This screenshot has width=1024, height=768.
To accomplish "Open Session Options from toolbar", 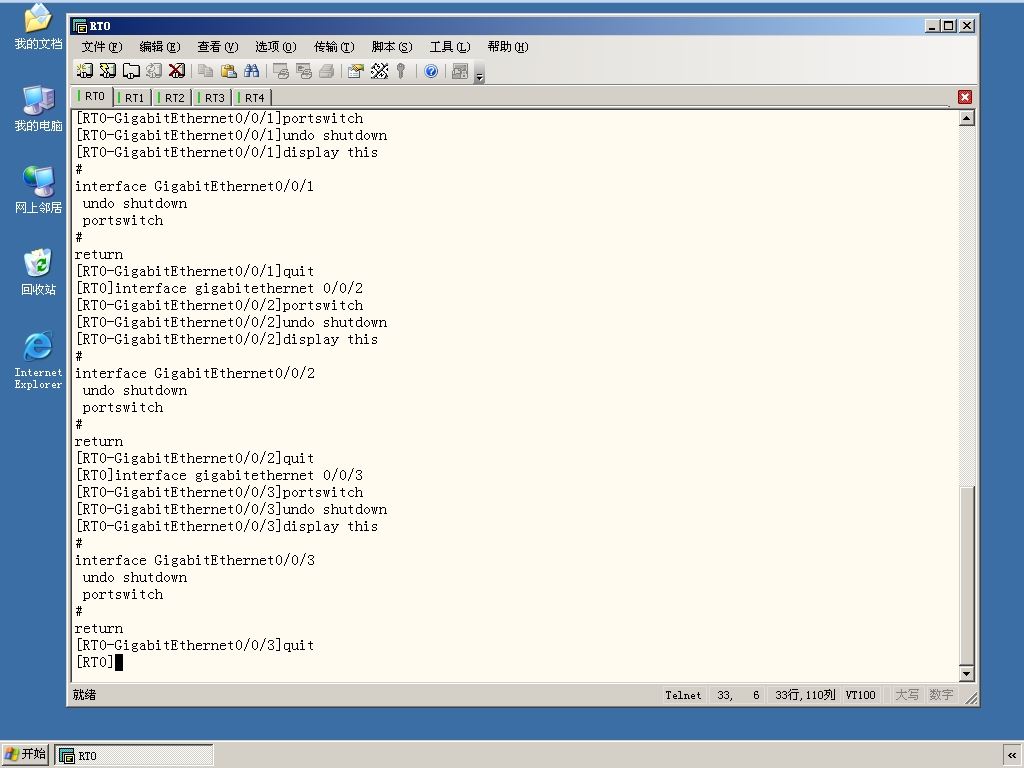I will click(355, 71).
